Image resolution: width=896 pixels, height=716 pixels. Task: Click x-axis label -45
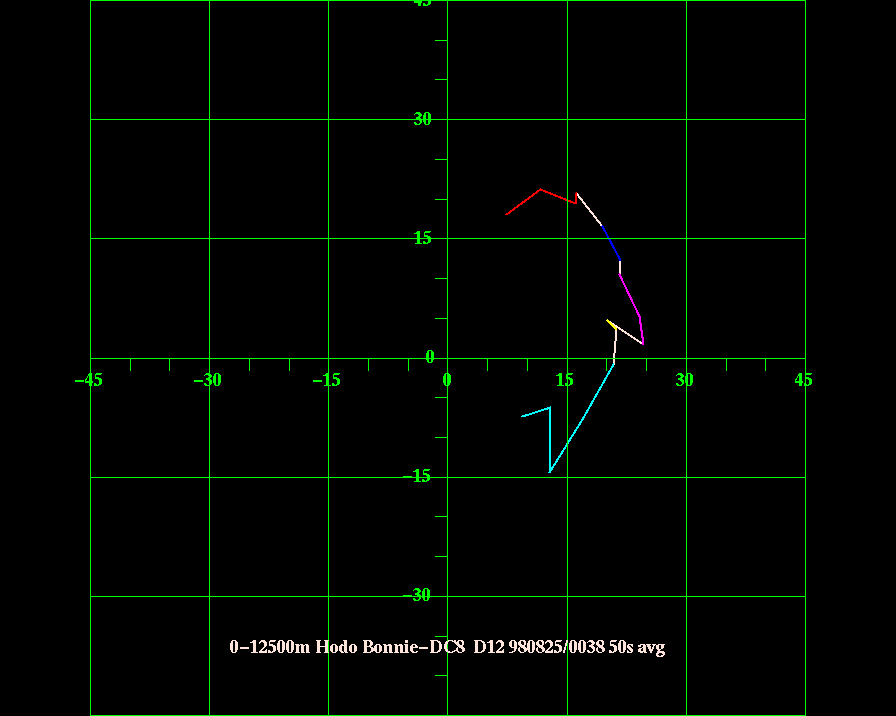point(89,380)
